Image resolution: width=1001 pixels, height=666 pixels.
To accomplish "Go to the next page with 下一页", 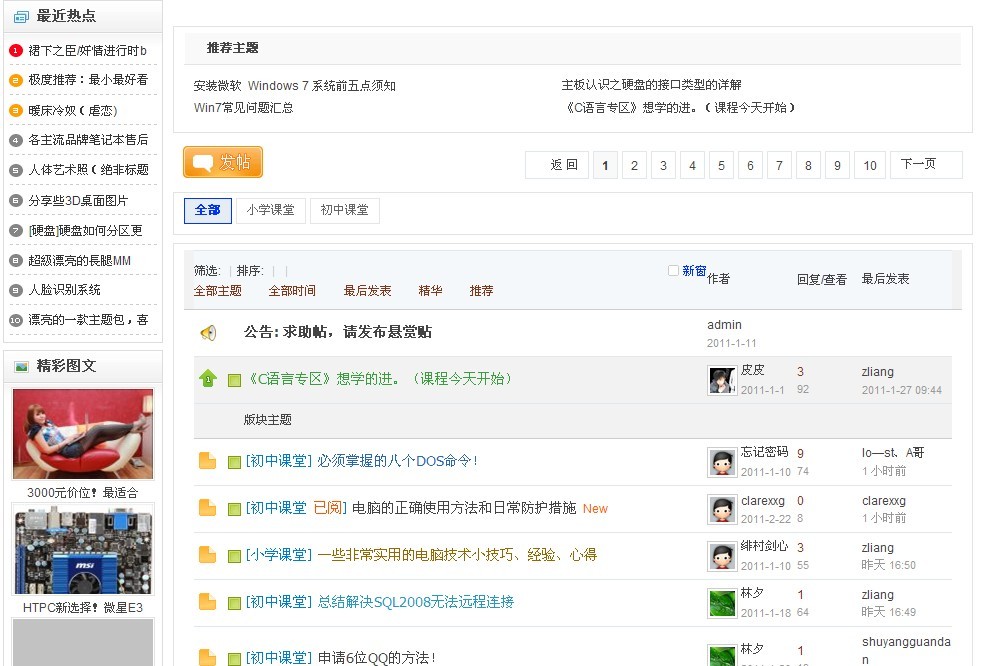I will click(926, 165).
